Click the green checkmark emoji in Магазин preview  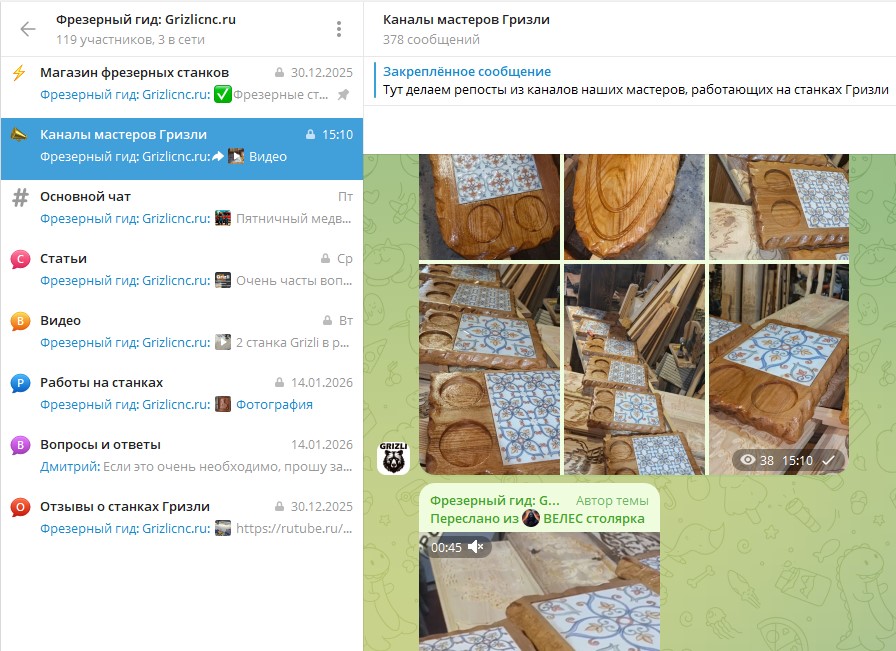pos(223,94)
